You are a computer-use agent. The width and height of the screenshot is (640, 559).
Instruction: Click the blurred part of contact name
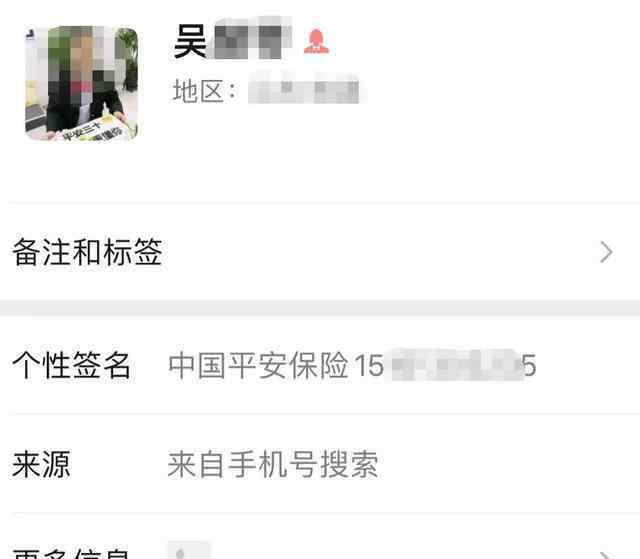[x=249, y=41]
